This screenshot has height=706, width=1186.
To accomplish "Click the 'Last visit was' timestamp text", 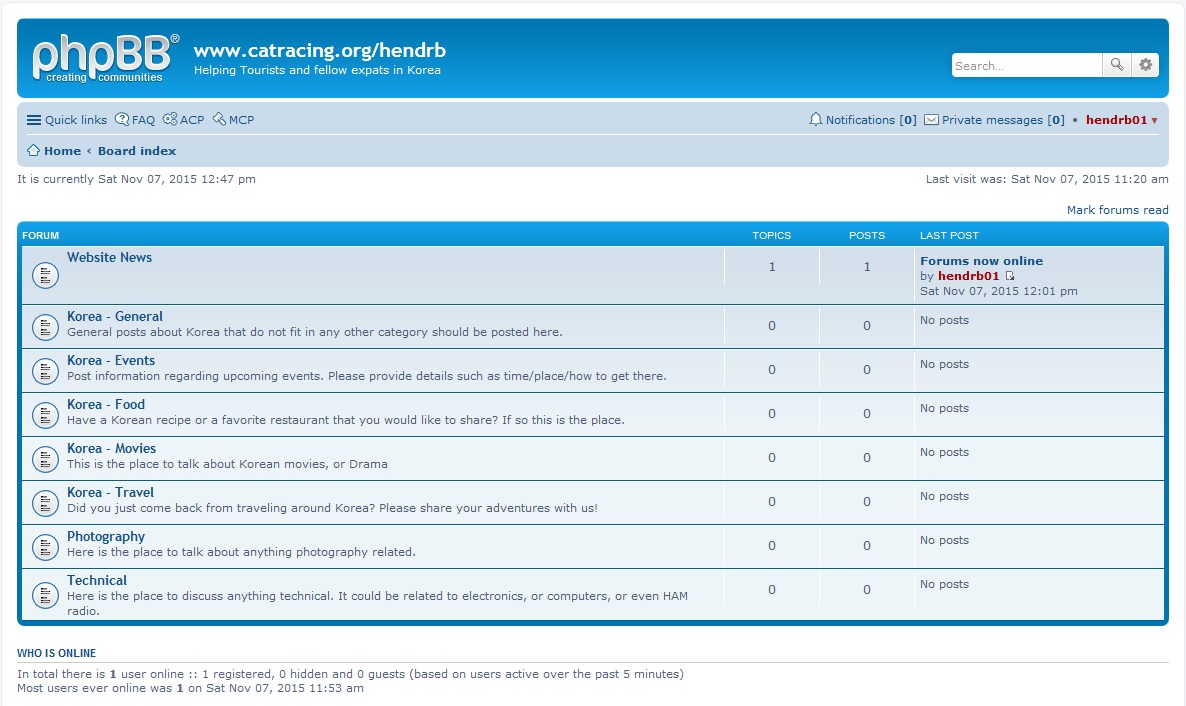I will coord(1047,179).
